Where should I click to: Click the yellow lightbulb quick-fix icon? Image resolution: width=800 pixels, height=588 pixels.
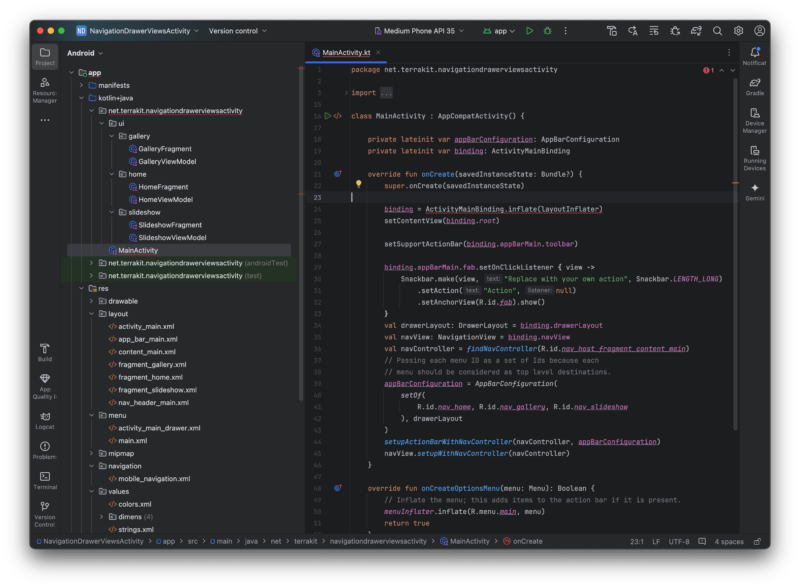(358, 184)
